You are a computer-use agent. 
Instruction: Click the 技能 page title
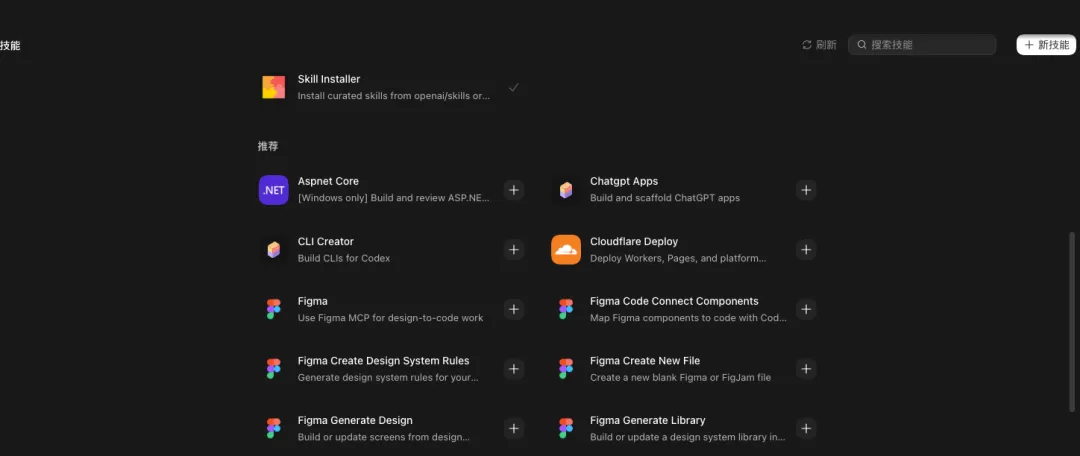click(x=10, y=45)
